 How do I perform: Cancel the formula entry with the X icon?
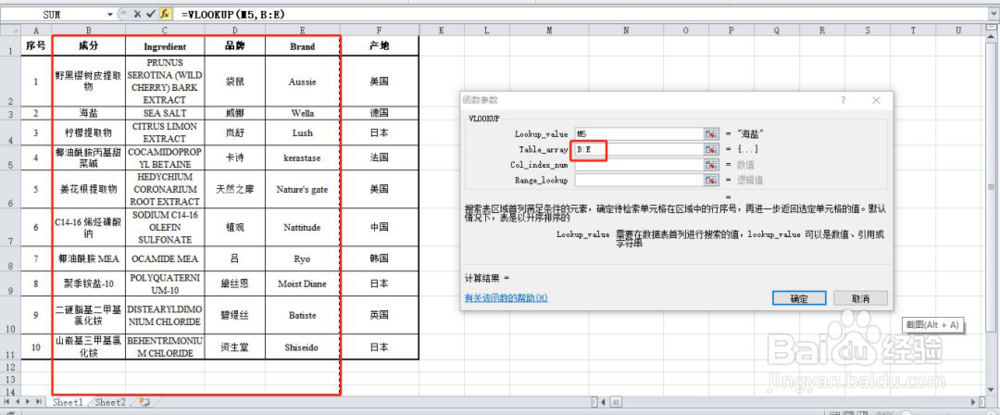coord(137,13)
